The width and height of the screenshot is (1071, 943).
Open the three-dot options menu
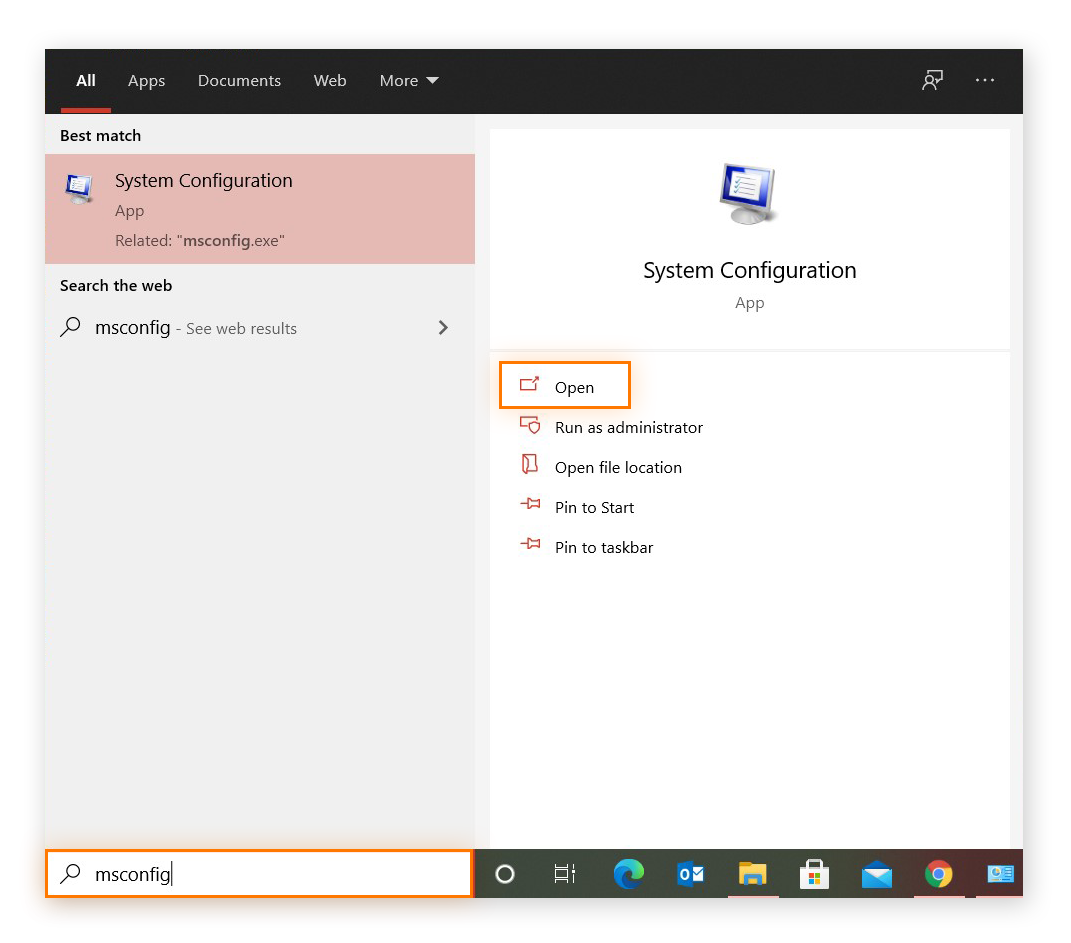tap(984, 80)
